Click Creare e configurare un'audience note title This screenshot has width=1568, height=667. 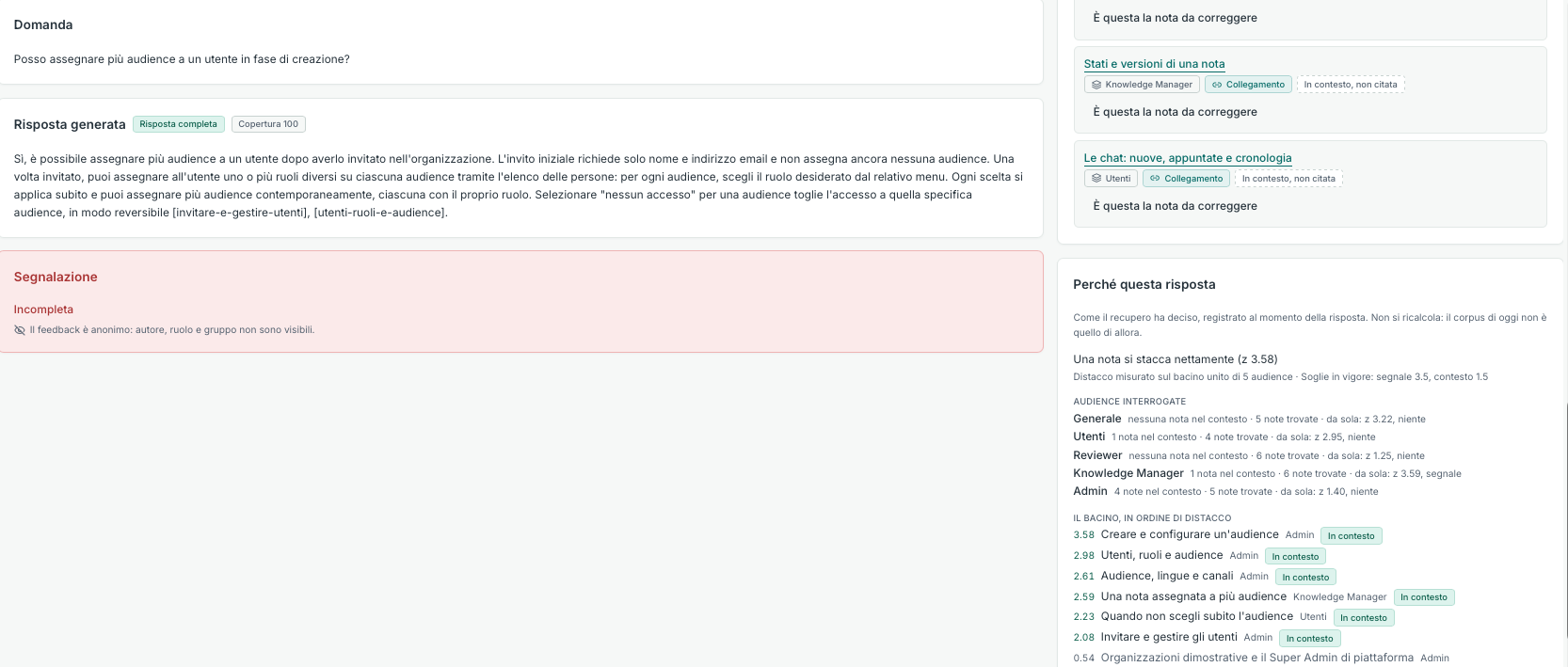pos(1190,534)
